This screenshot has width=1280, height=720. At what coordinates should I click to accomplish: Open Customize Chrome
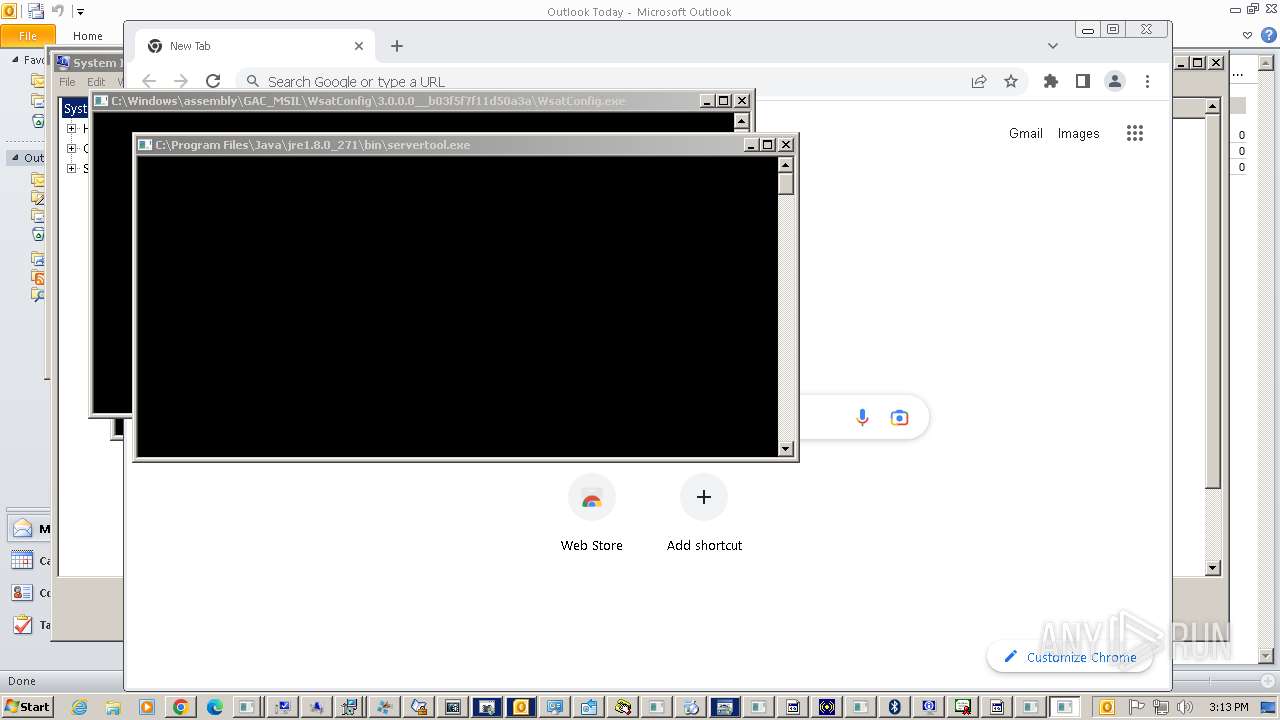1069,657
